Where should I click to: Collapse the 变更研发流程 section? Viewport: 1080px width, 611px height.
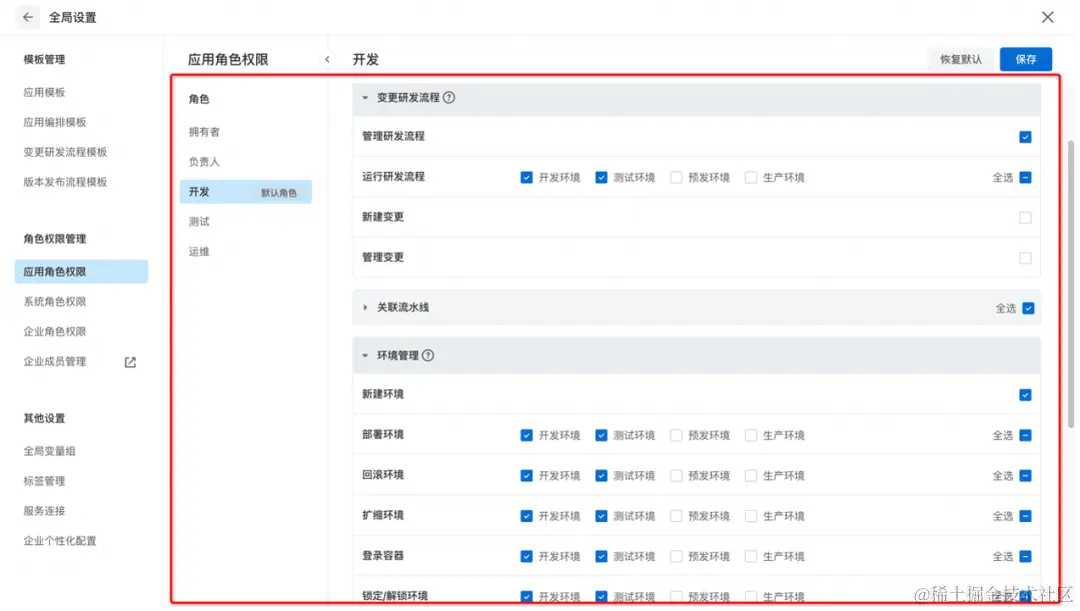click(x=364, y=97)
